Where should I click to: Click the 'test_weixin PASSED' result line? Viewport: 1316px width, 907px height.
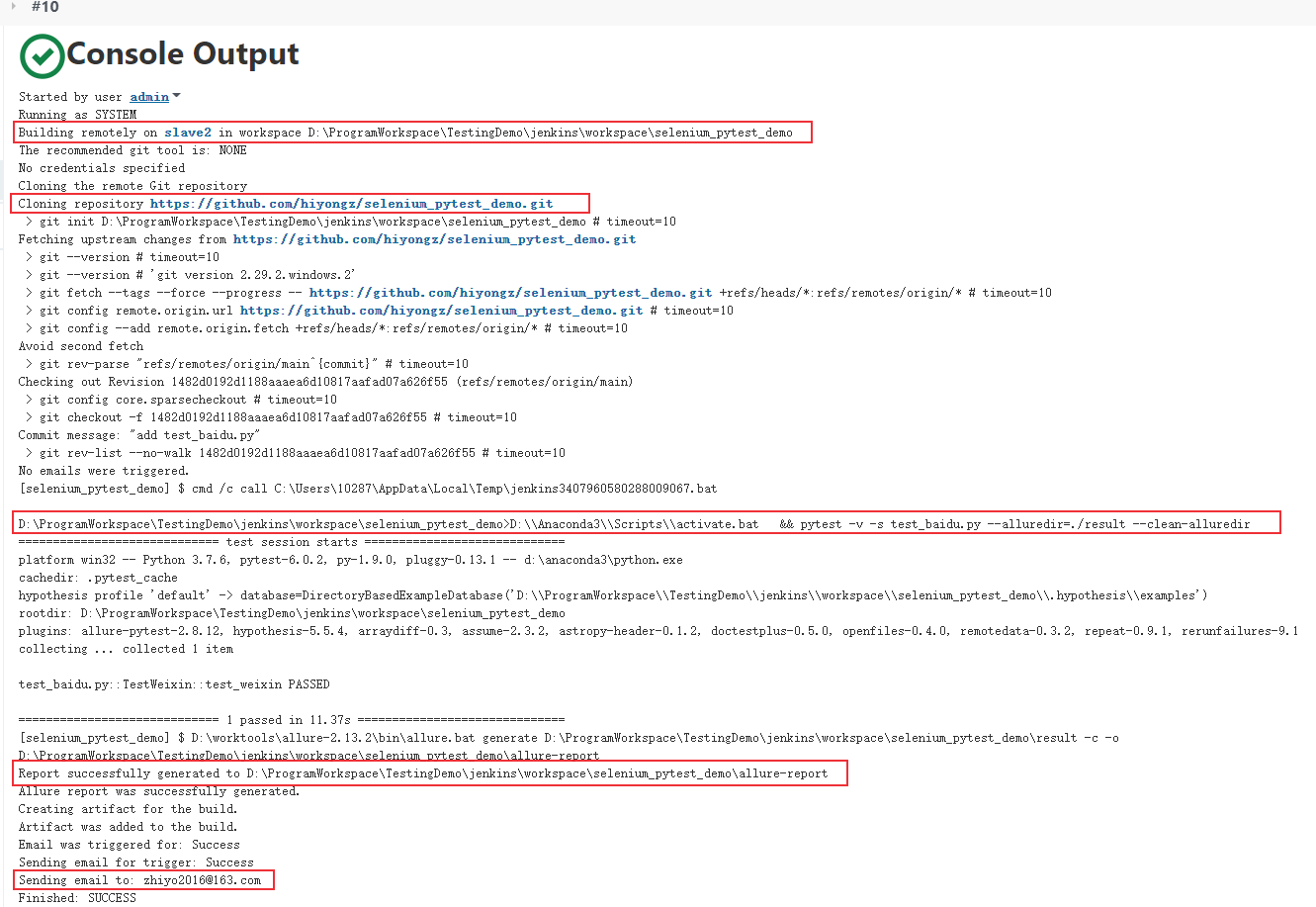click(174, 684)
